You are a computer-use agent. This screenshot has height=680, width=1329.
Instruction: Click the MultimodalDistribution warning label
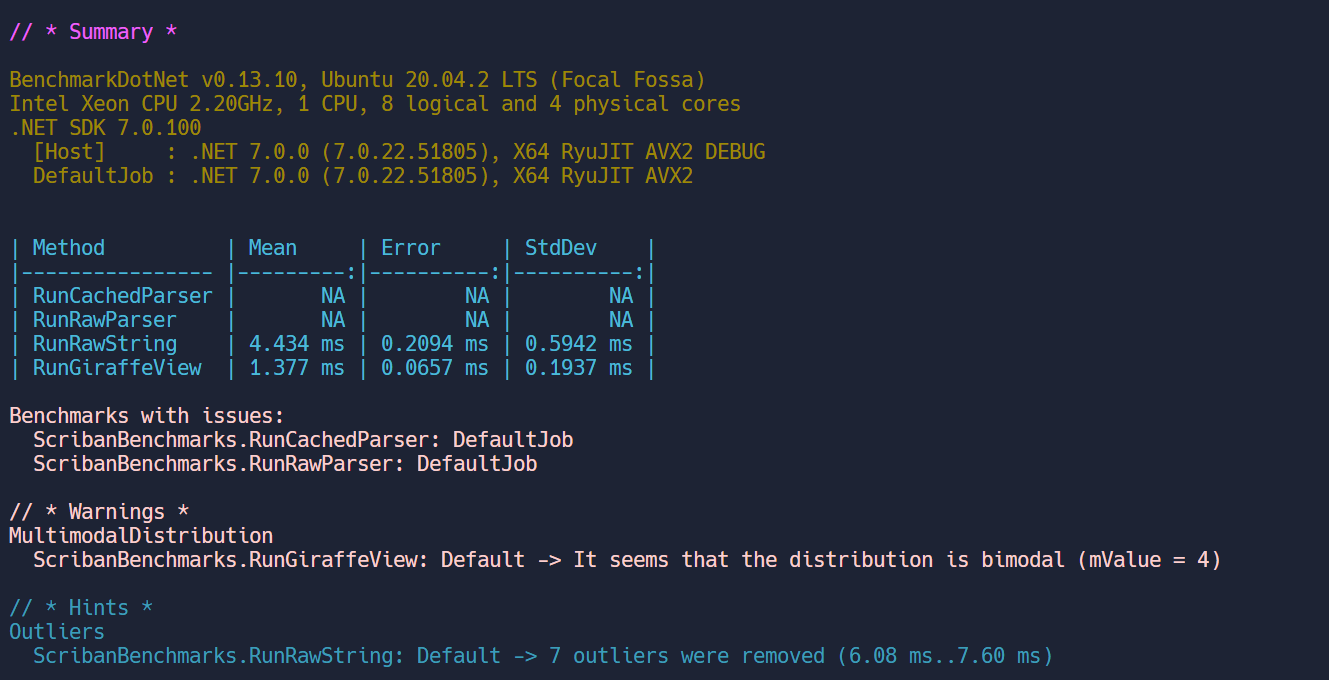pos(141,536)
